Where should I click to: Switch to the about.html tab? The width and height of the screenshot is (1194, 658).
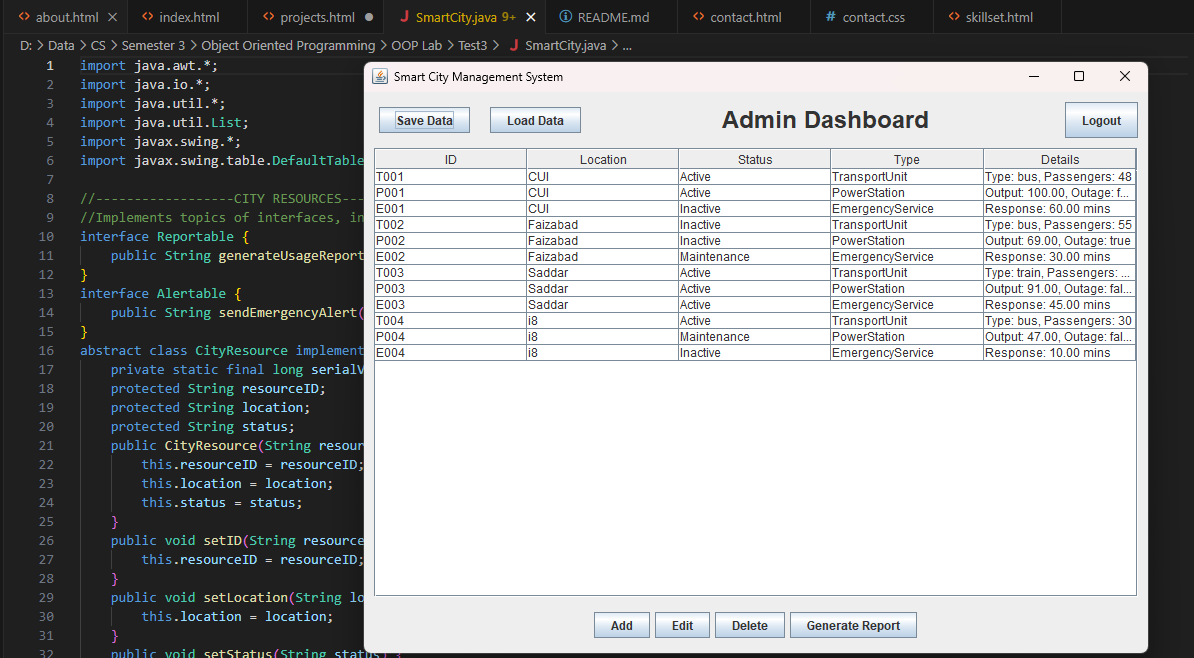click(x=67, y=17)
